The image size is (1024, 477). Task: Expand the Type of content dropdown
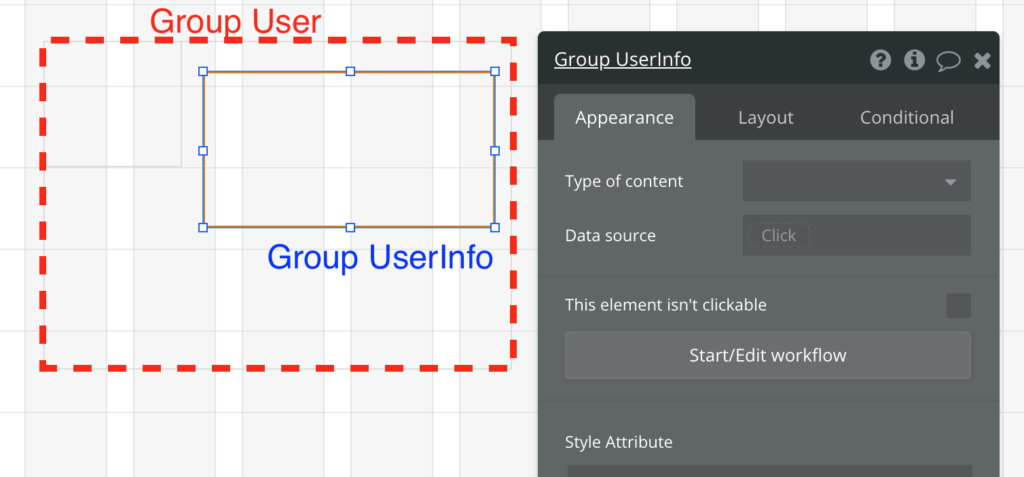tap(857, 181)
